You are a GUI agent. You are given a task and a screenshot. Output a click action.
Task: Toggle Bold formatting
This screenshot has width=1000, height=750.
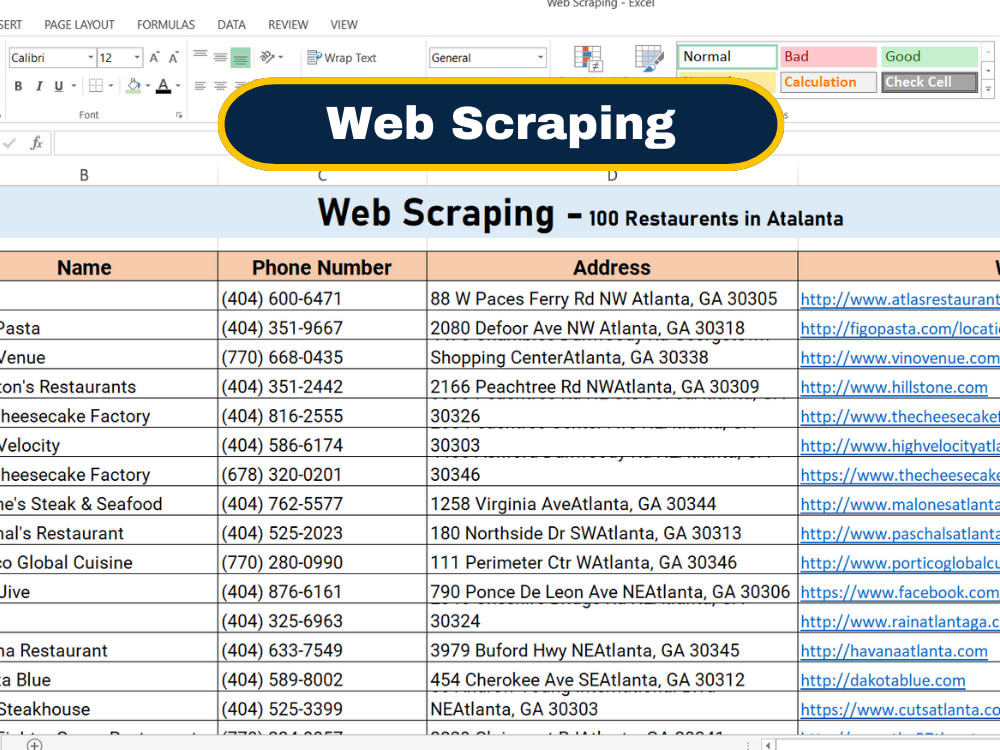point(18,85)
